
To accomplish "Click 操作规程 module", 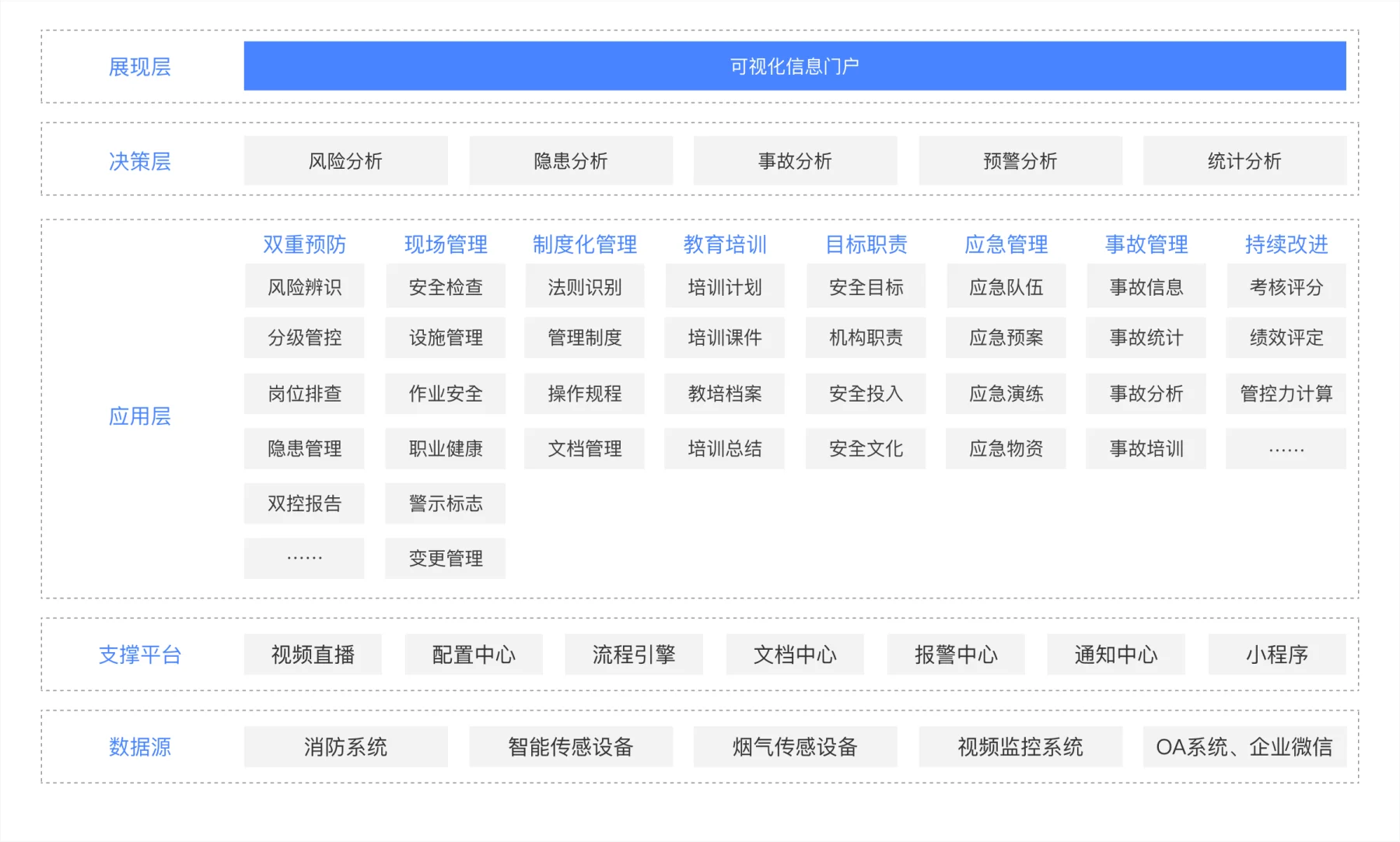I will pos(585,394).
